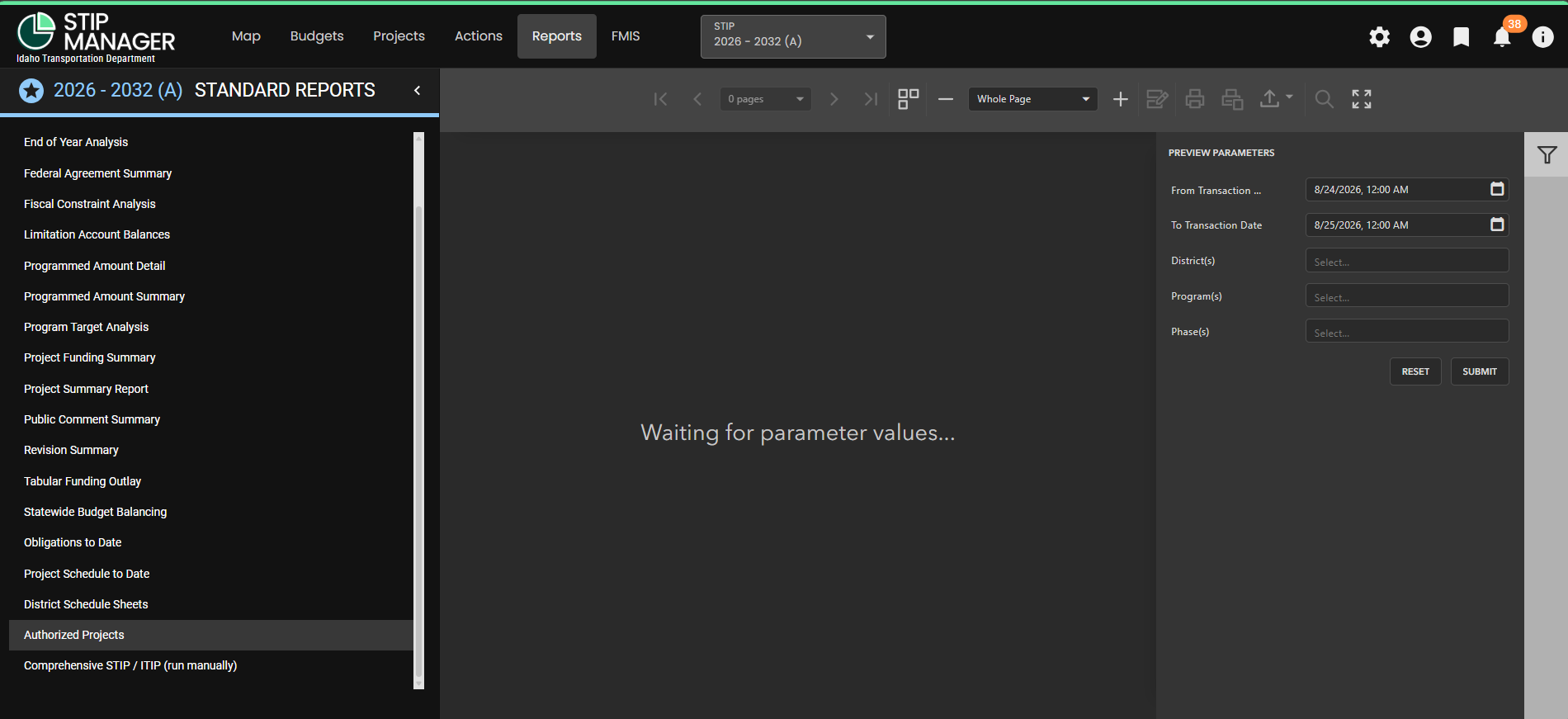Open the Projects tab
Screen dimensions: 1568x719
click(399, 36)
